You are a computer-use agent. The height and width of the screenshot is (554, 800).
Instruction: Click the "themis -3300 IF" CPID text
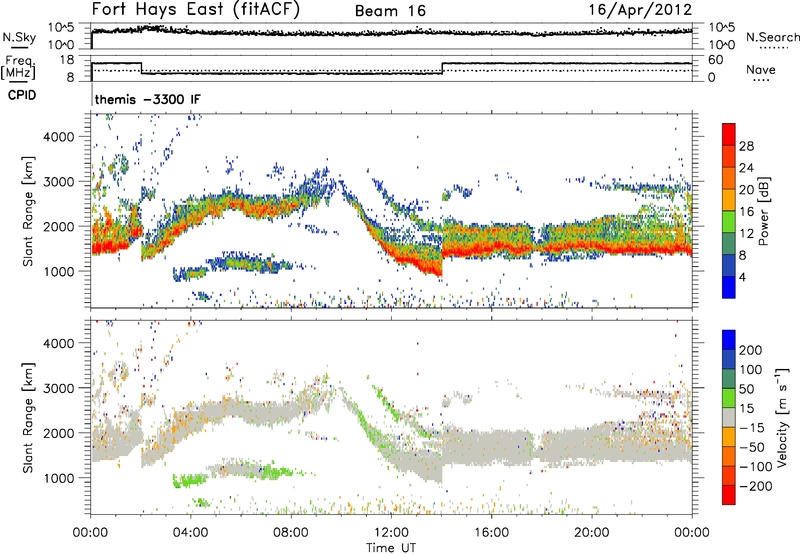pos(148,99)
